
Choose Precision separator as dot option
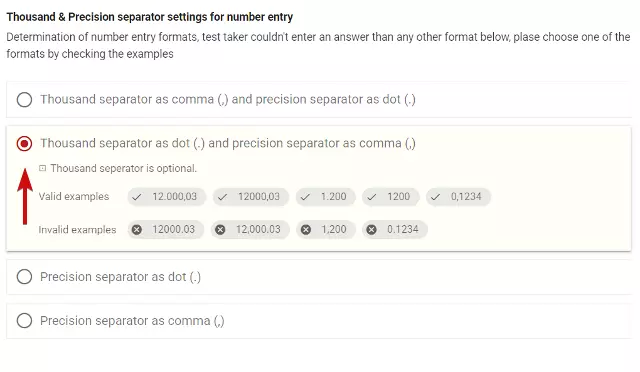(24, 277)
